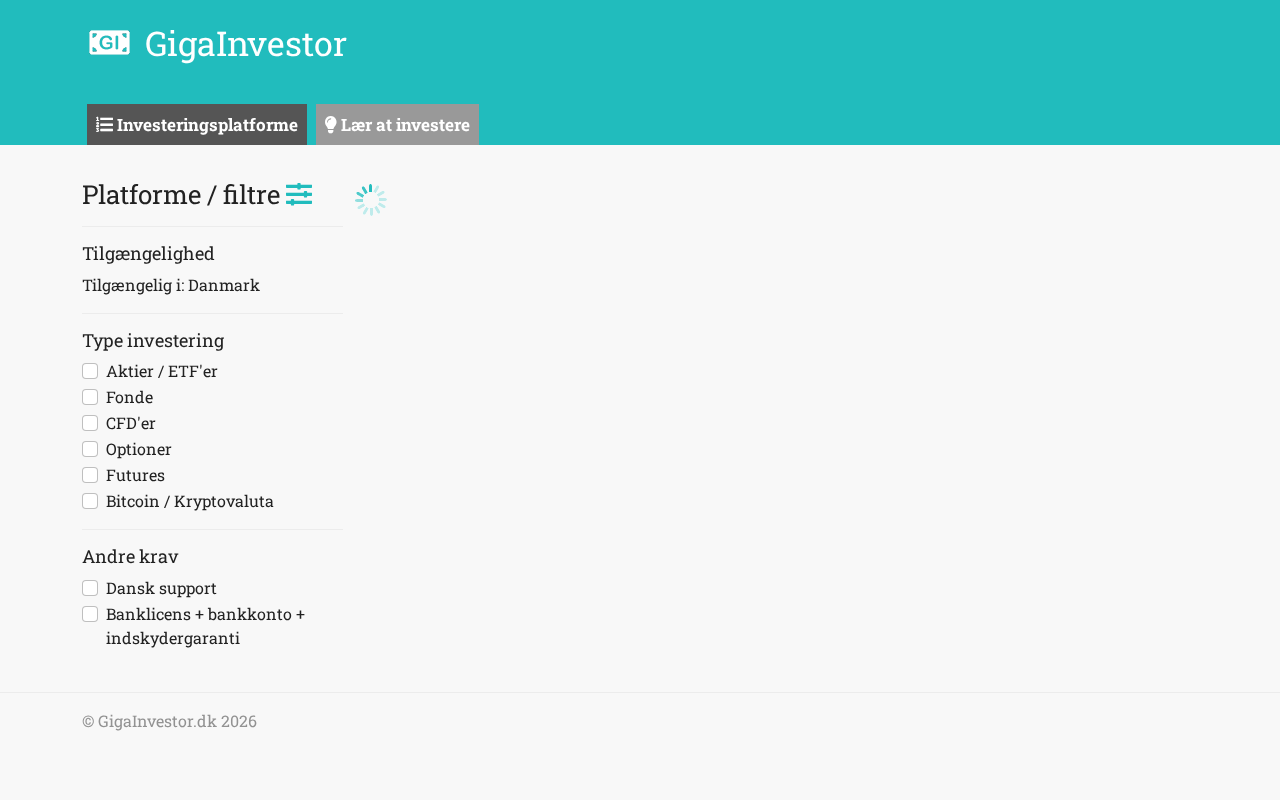Click the filter sliders icon
This screenshot has width=1280, height=800.
click(299, 195)
